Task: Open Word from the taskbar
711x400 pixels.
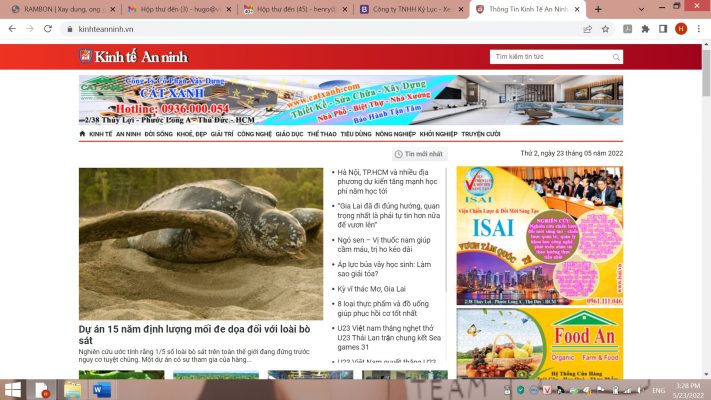Action: coord(101,389)
